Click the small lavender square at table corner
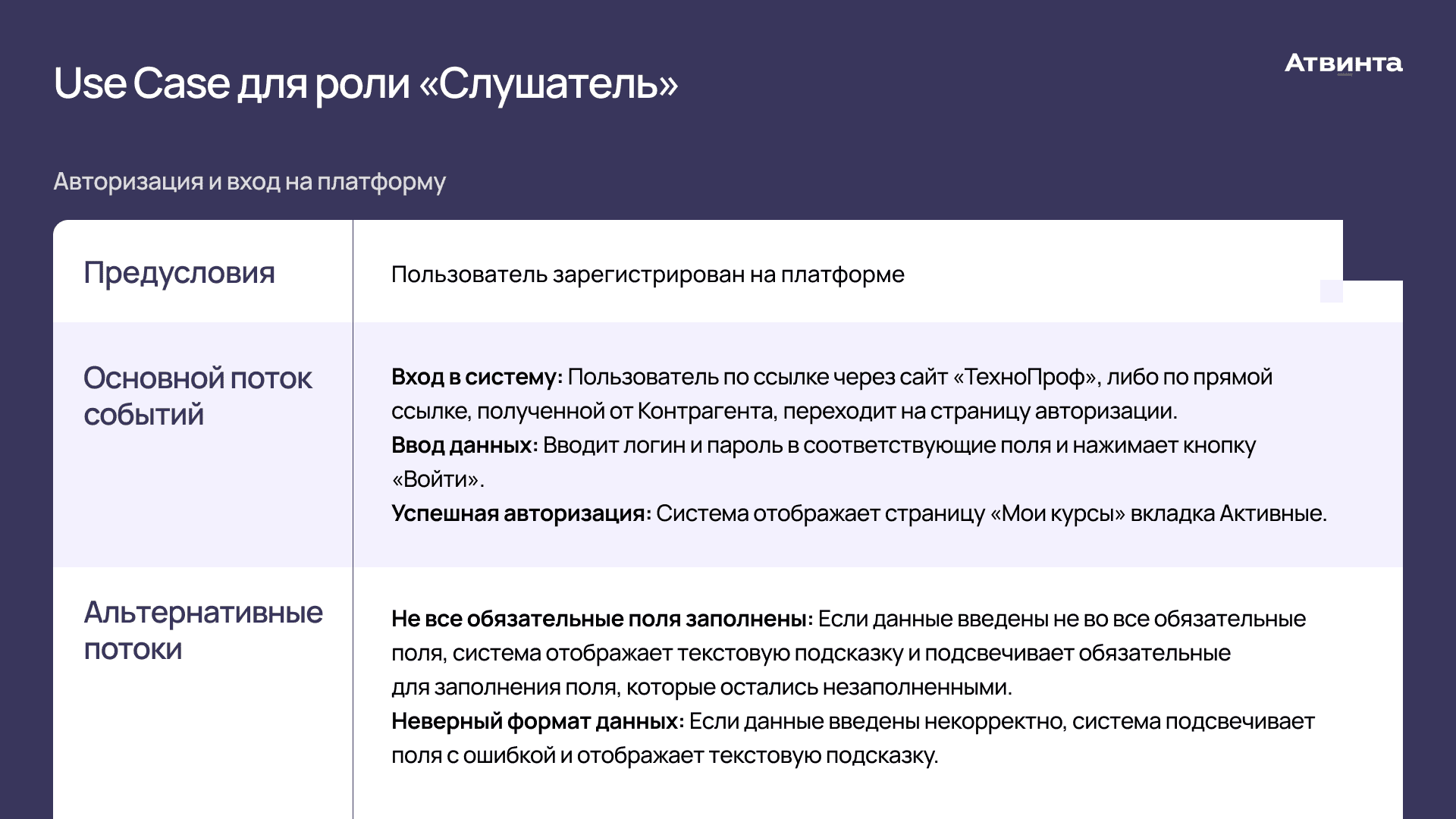This screenshot has width=1456, height=819. (x=1331, y=291)
